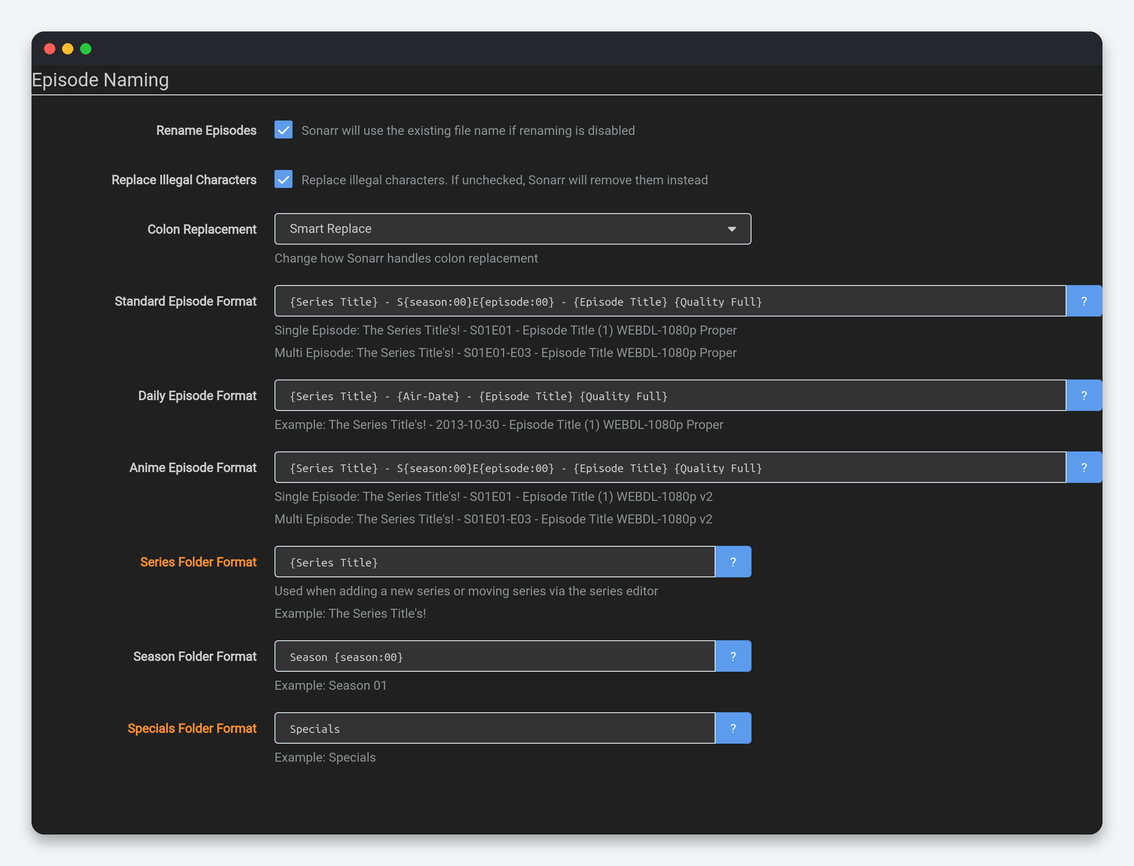This screenshot has width=1134, height=866.
Task: Open help for Series Folder Format
Action: [x=733, y=562]
